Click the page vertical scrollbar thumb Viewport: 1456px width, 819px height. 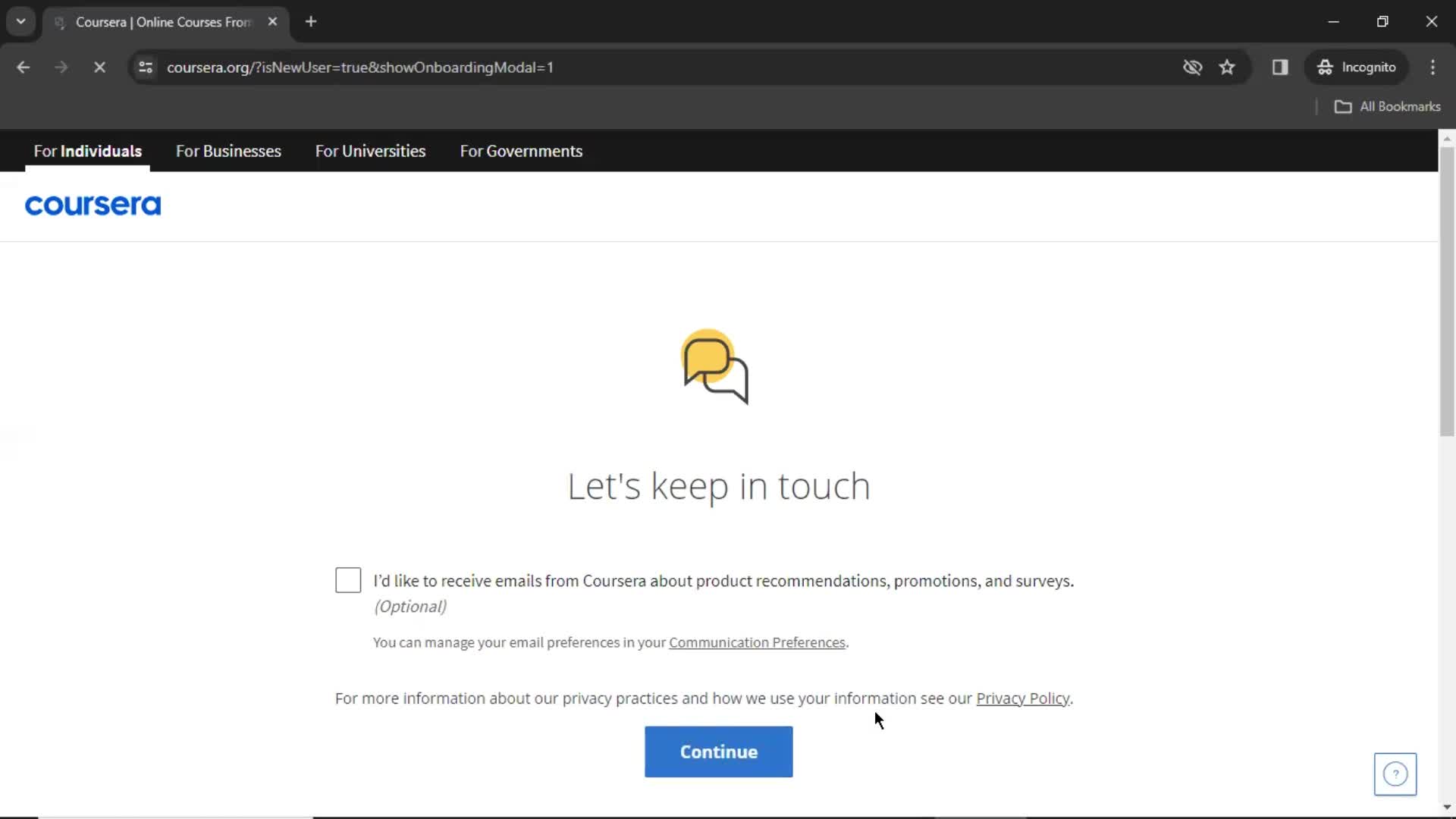(x=1447, y=291)
